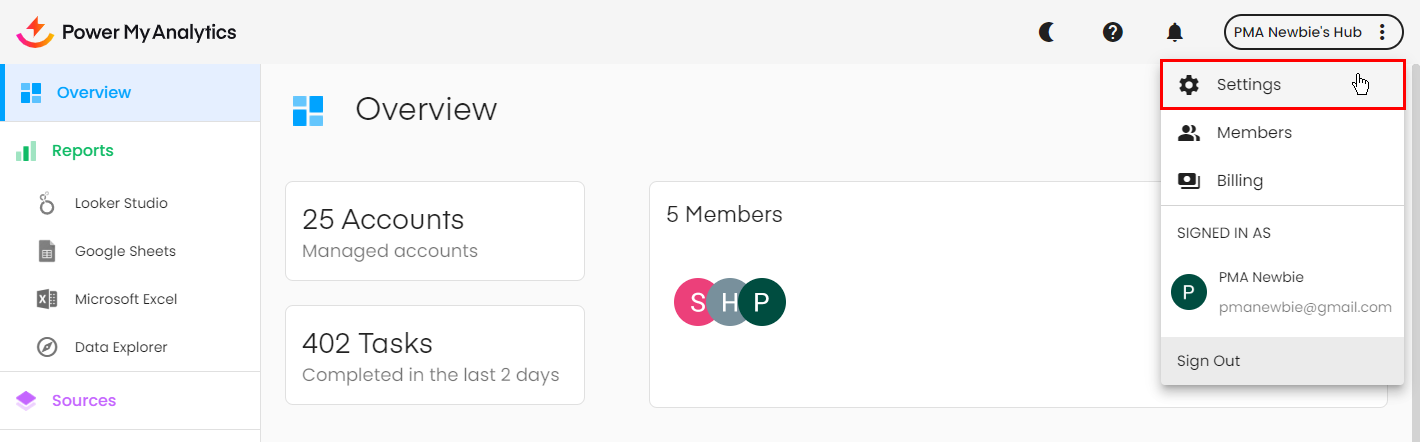
Task: Click the Sign Out button
Action: (x=1208, y=361)
